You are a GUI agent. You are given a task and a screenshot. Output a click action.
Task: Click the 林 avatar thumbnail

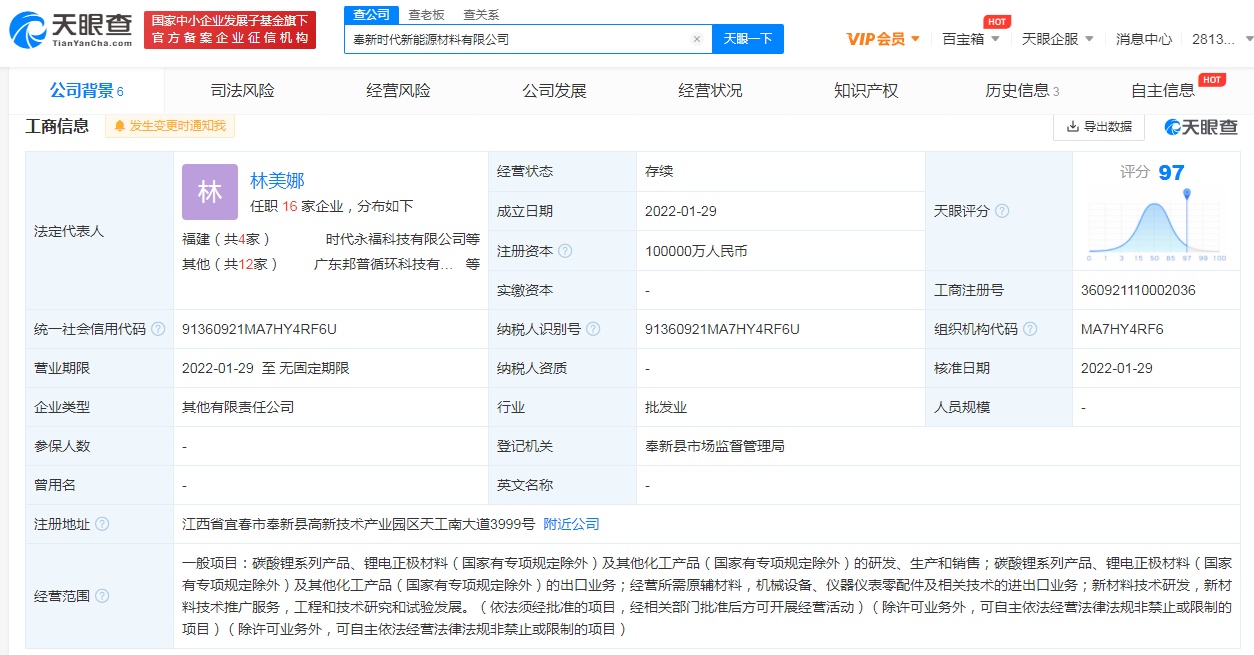coord(210,192)
